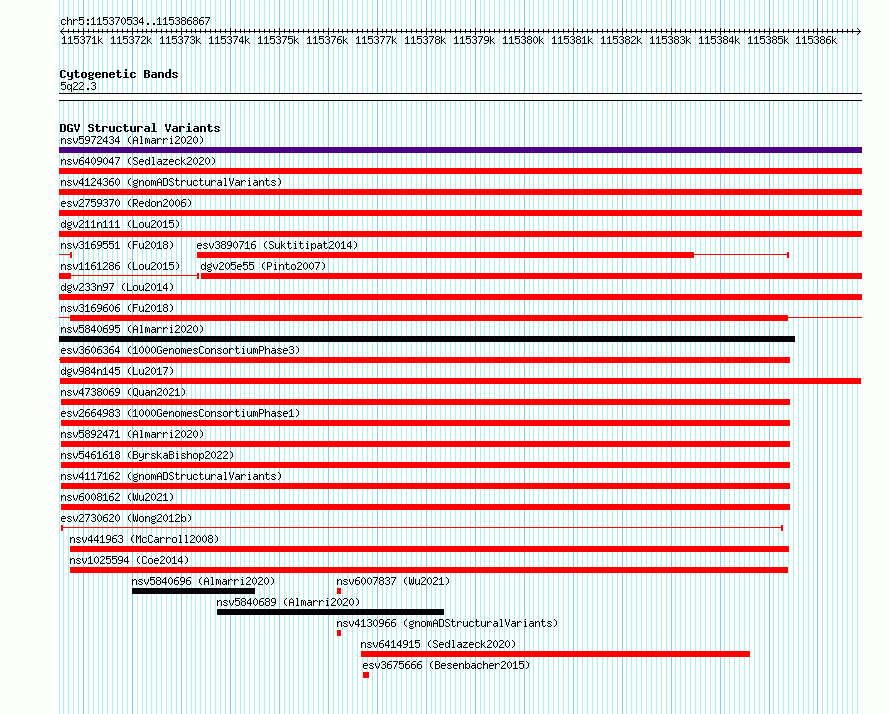Click the 115380k ruler position
890x714 pixels.
[x=523, y=40]
